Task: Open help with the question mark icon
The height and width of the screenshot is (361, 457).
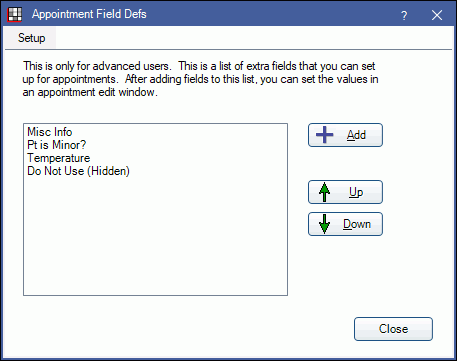Action: [404, 15]
